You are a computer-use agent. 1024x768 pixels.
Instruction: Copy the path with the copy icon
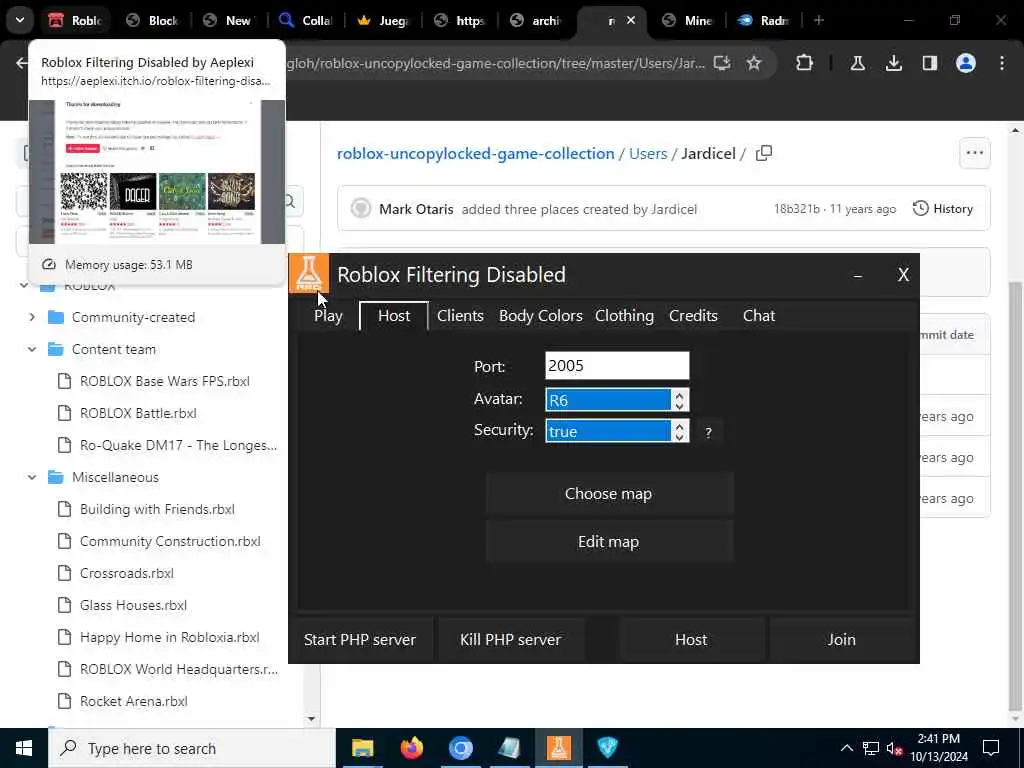(x=763, y=153)
